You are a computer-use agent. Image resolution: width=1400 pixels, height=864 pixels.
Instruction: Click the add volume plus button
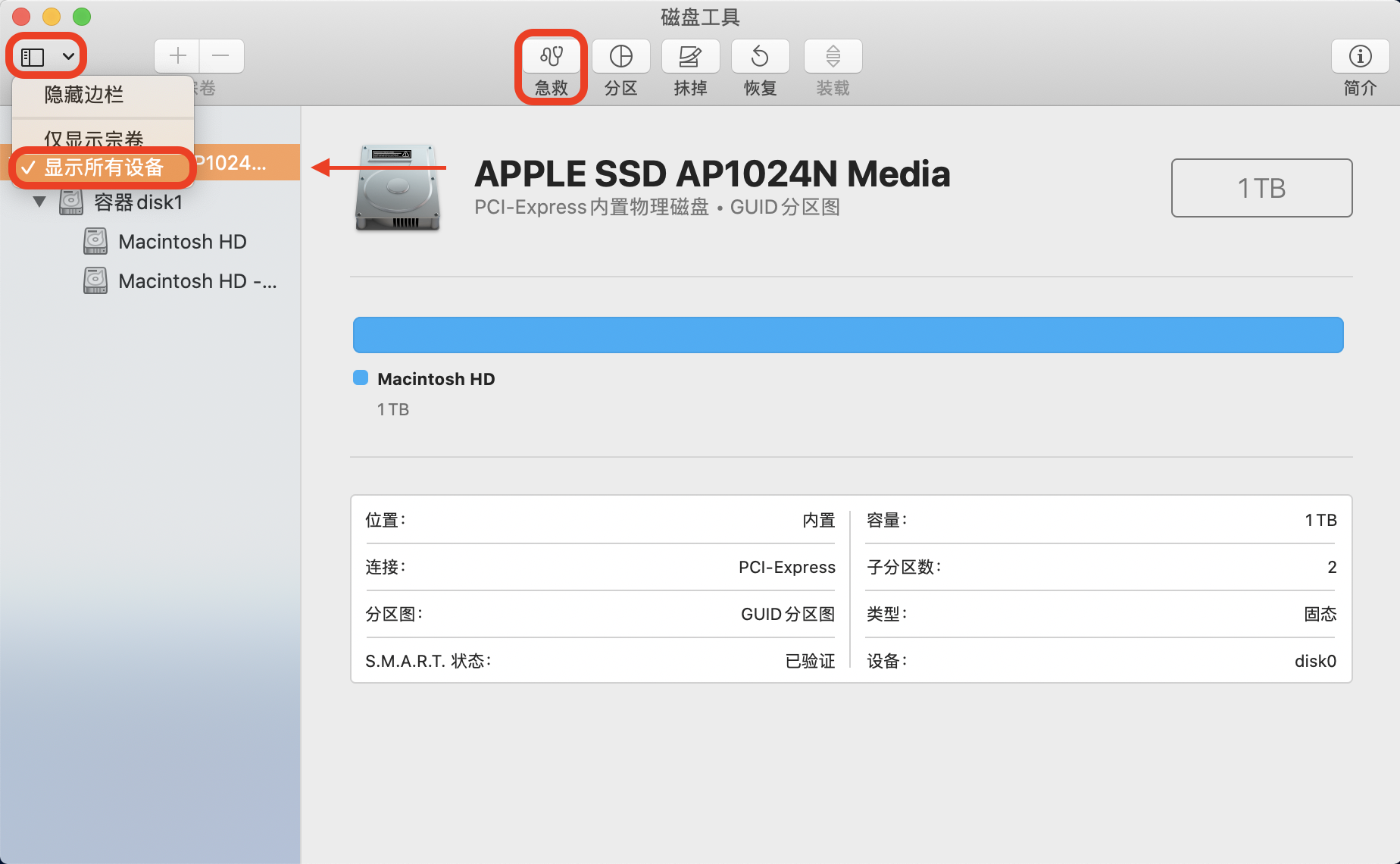pos(177,56)
